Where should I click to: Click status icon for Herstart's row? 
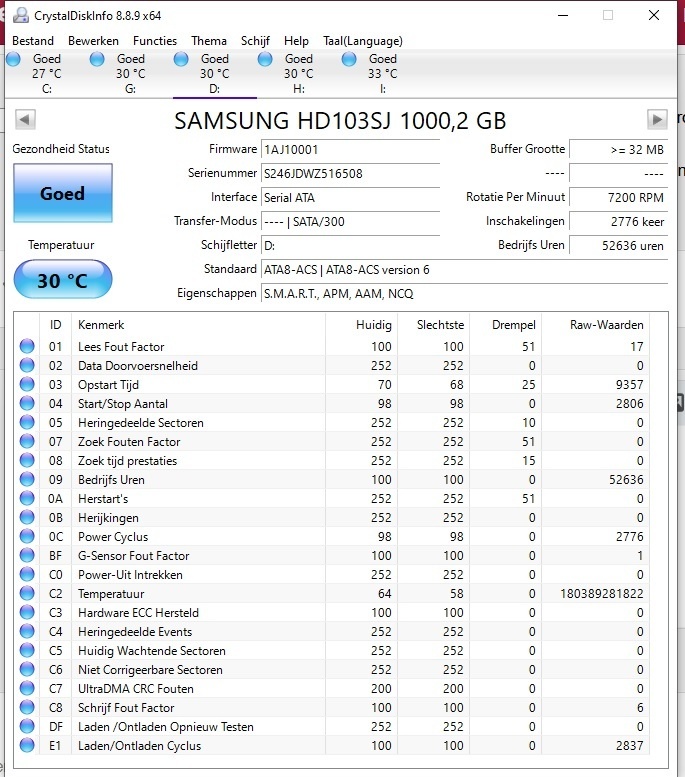click(27, 499)
